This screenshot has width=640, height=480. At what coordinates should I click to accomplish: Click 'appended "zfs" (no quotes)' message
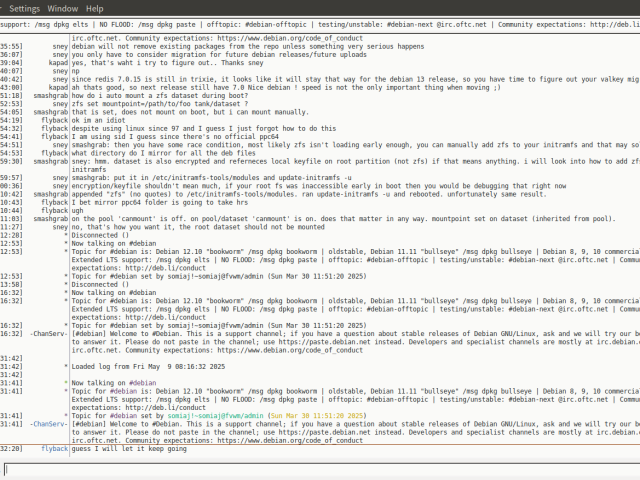tap(309, 194)
